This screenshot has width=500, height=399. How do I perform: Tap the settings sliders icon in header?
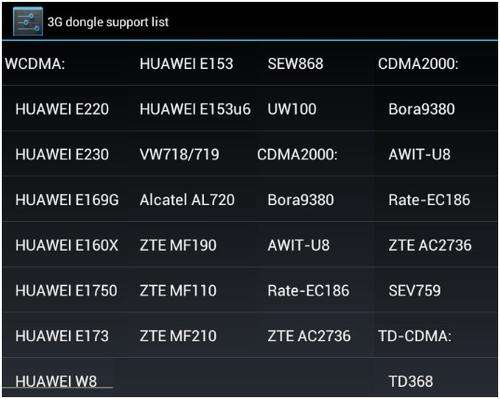tap(28, 21)
